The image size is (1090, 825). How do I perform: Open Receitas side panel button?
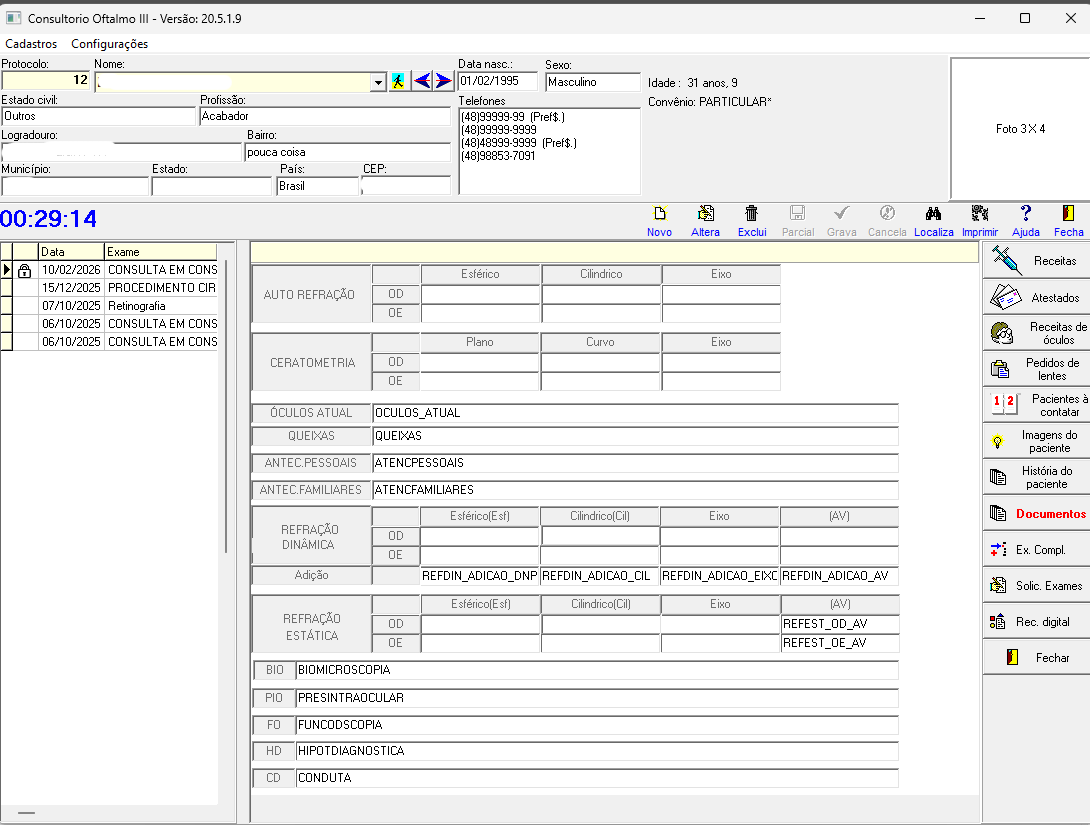click(x=1036, y=261)
